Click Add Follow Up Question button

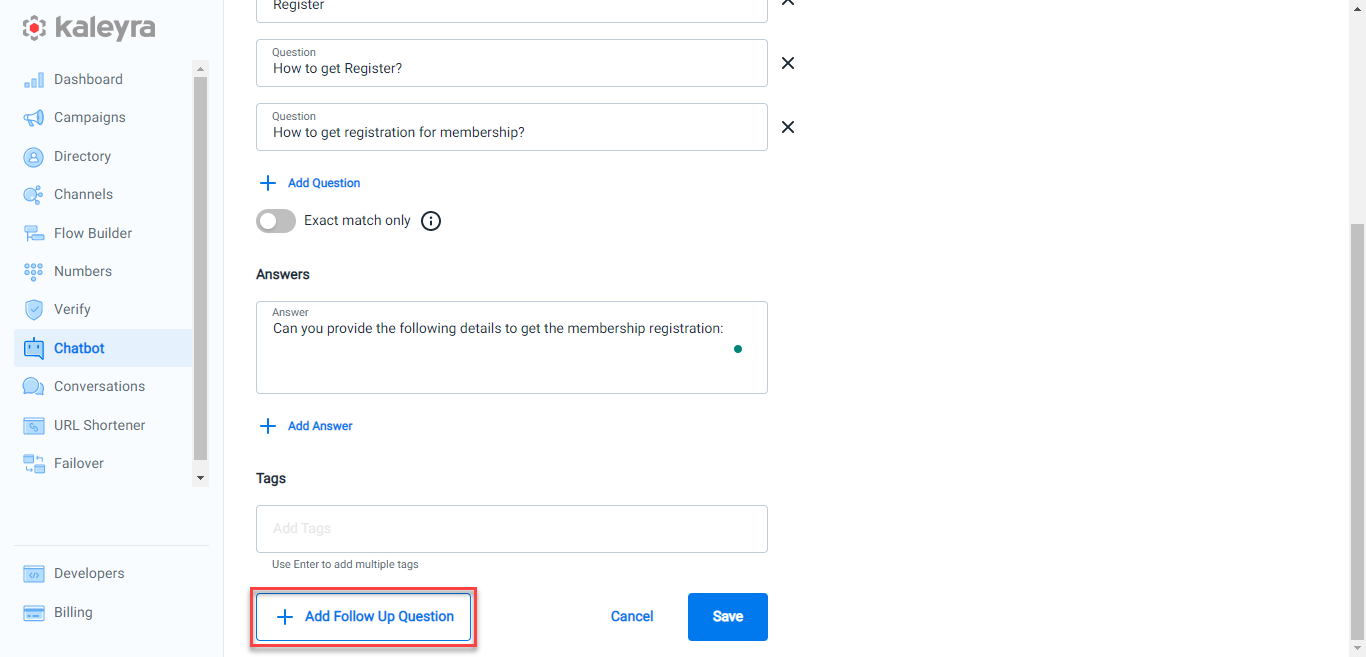point(364,617)
